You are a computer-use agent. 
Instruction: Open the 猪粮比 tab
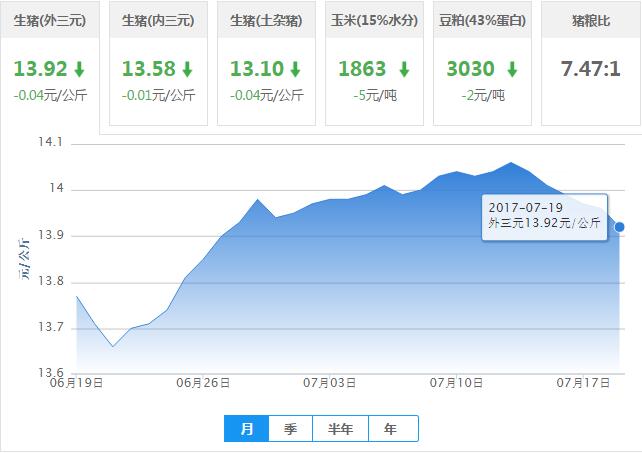coord(590,20)
